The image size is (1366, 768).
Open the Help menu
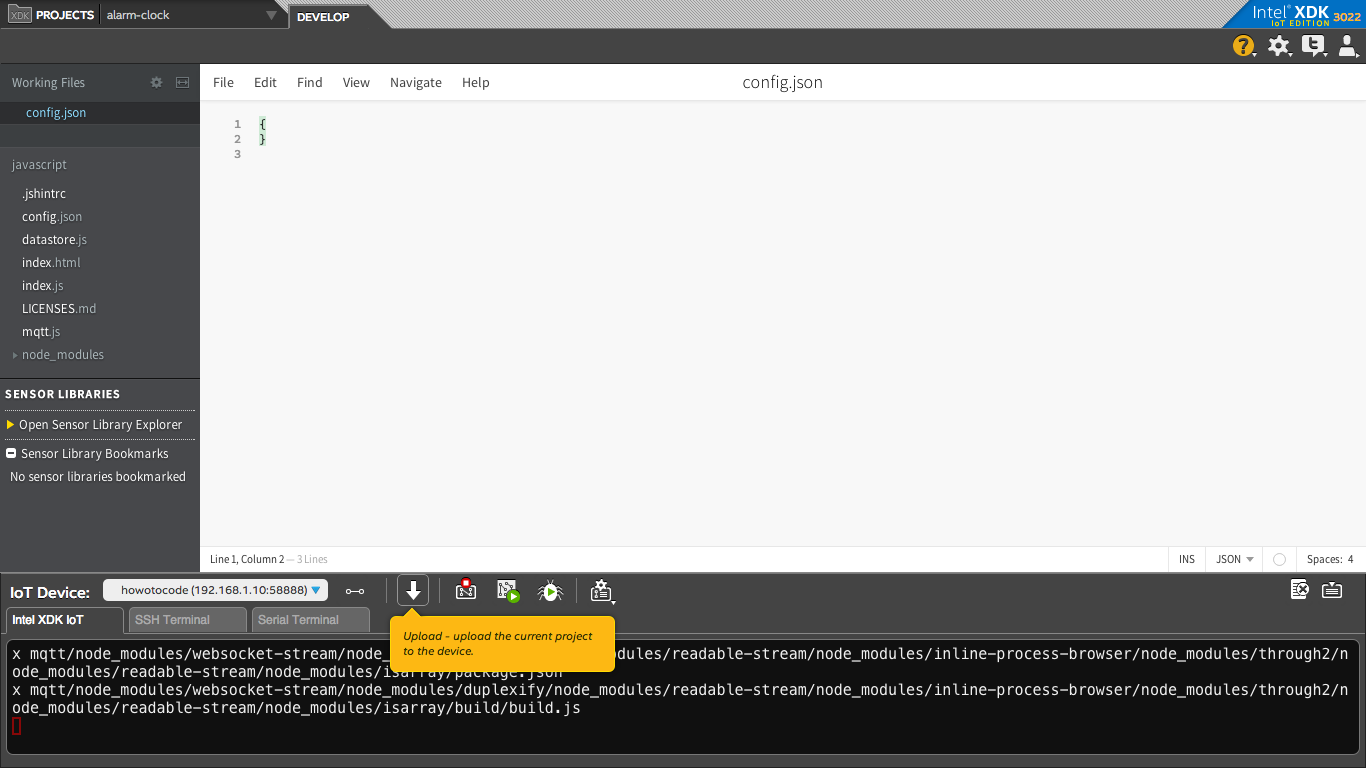(476, 83)
